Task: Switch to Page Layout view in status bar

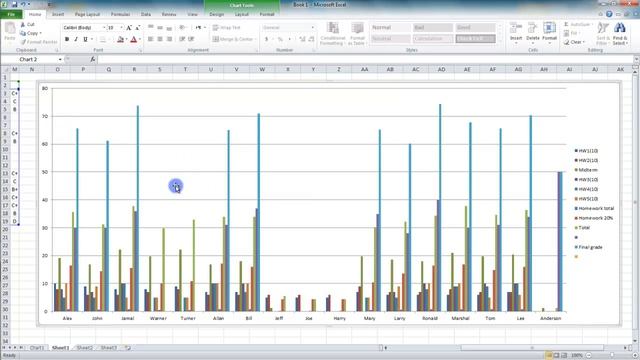Action: (556, 356)
